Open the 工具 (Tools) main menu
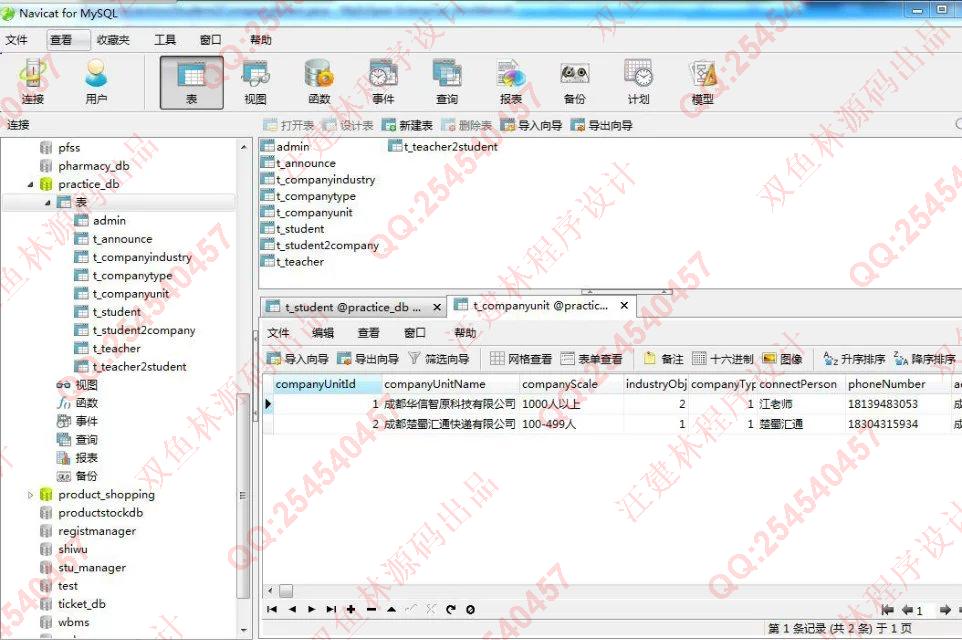This screenshot has height=640, width=962. [165, 40]
